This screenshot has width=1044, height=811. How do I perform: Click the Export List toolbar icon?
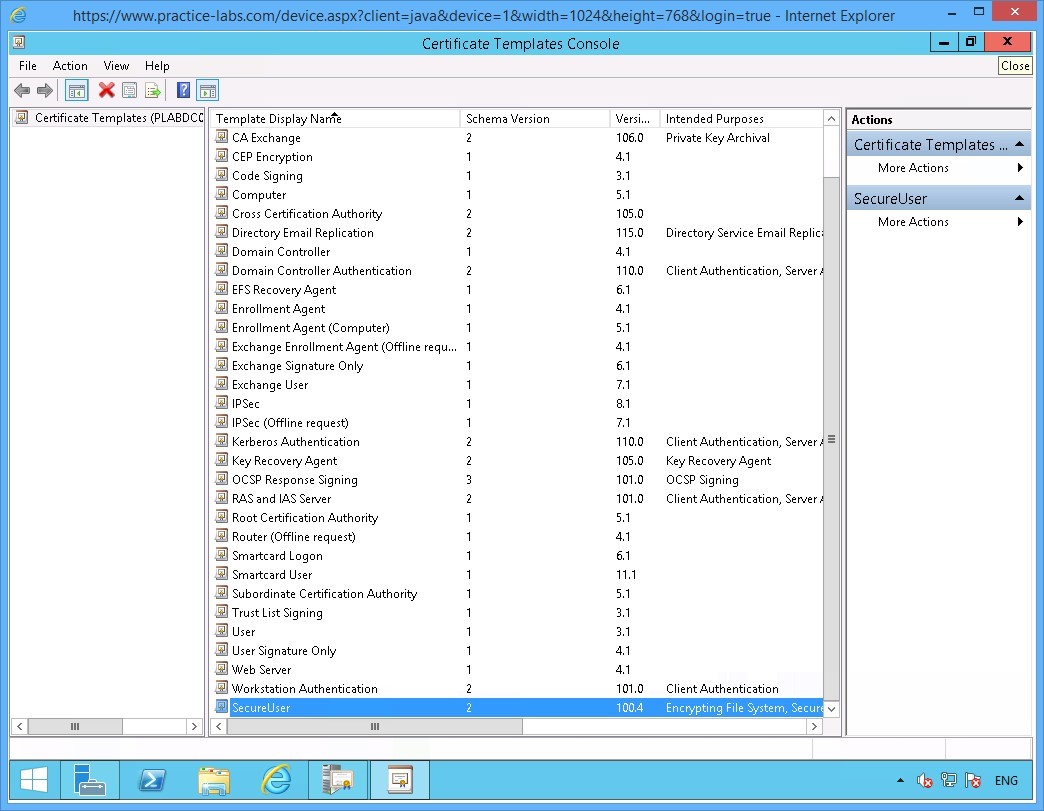[152, 90]
